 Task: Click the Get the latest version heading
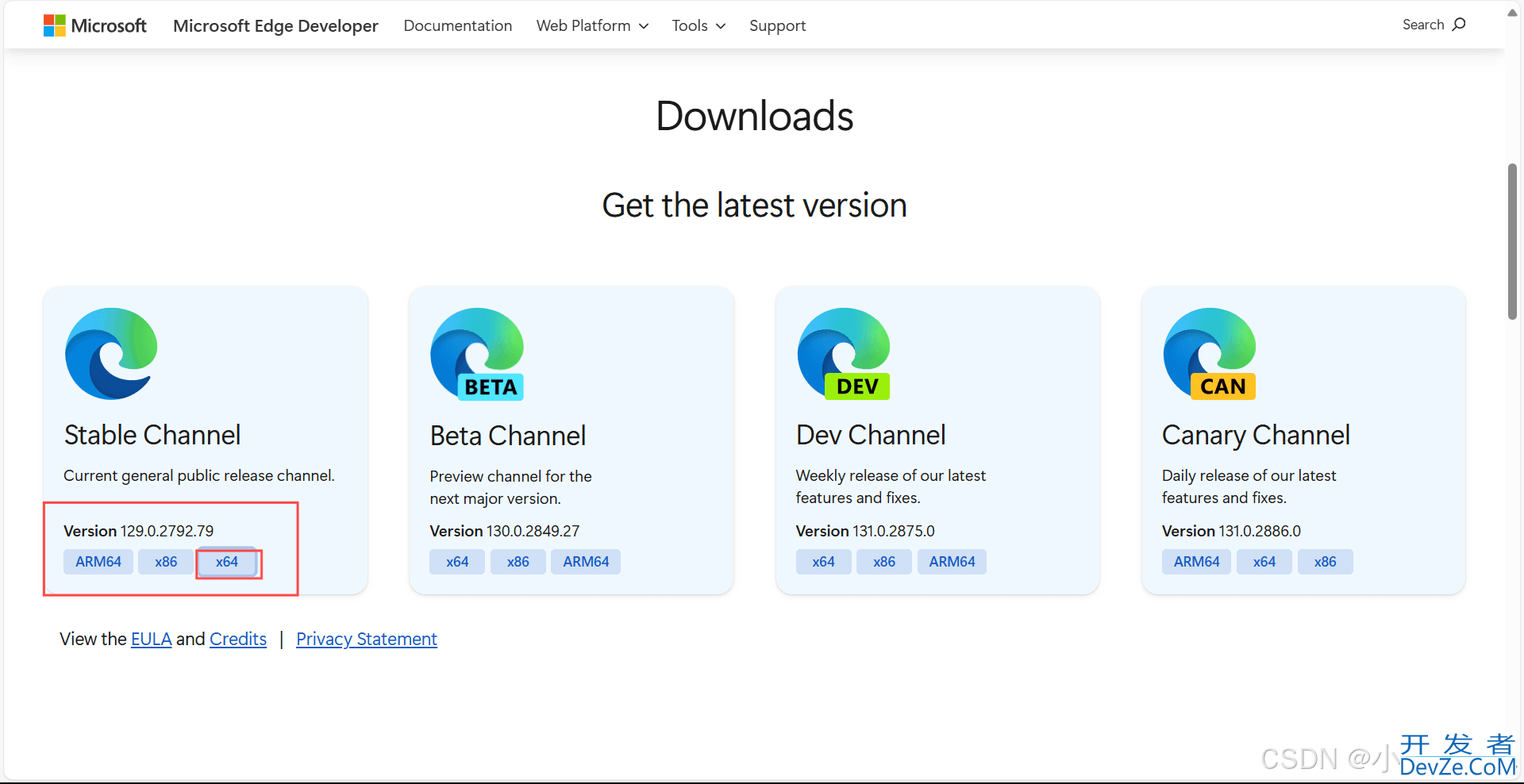[755, 206]
